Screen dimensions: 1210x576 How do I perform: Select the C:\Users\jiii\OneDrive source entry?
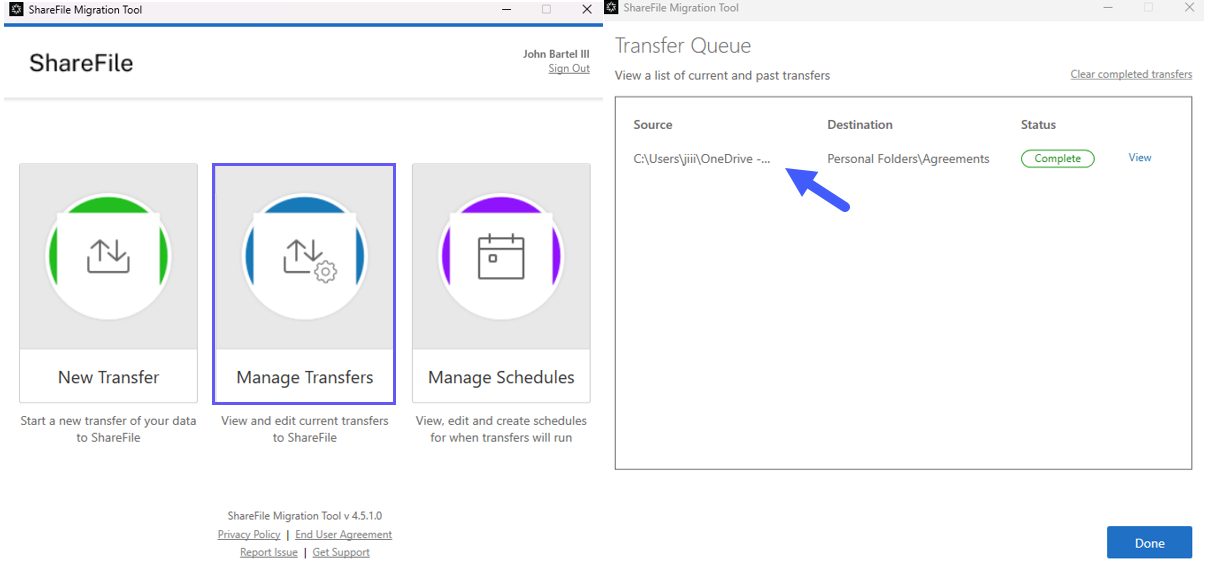pyautogui.click(x=701, y=159)
